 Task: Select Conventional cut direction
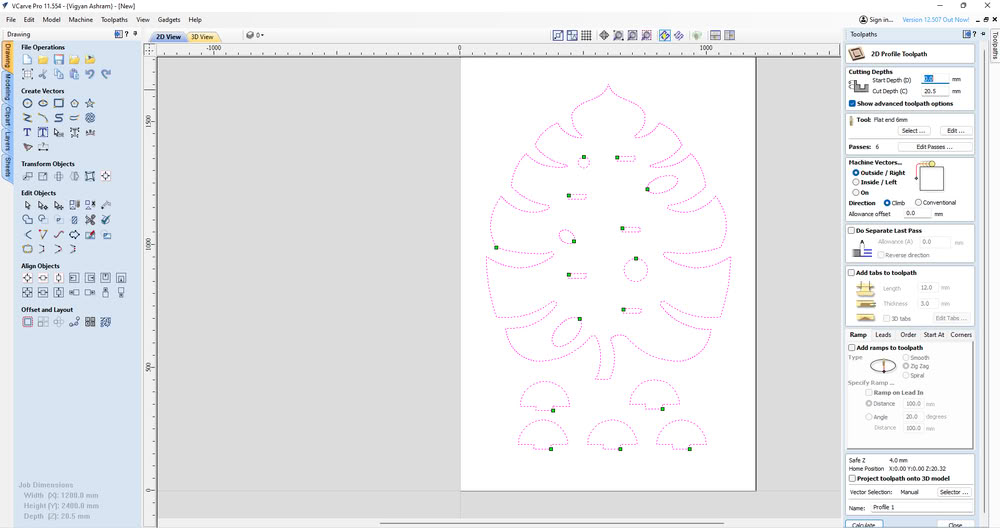tap(918, 203)
